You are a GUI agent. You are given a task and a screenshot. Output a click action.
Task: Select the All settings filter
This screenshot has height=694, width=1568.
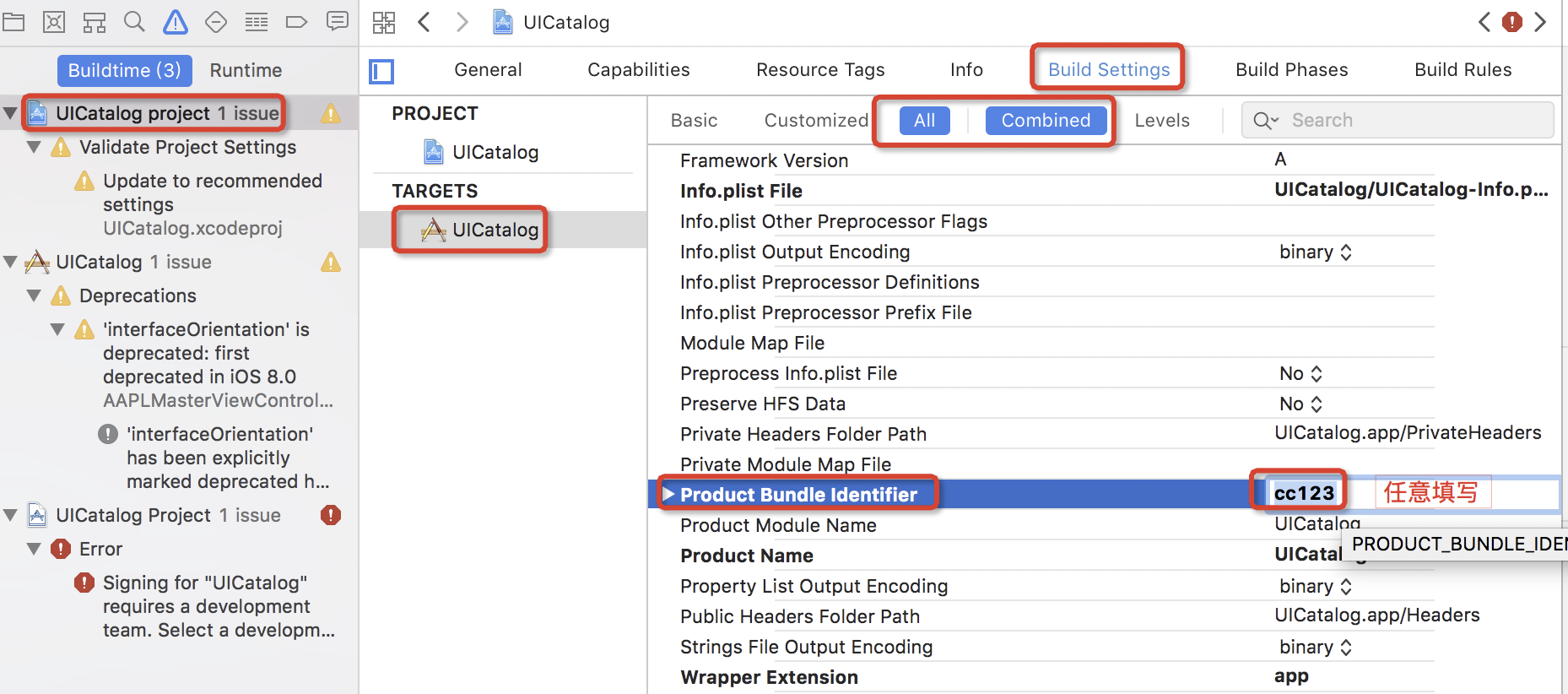(924, 121)
